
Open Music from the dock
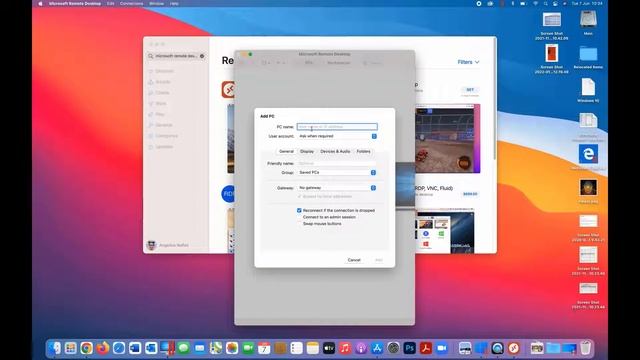345,348
